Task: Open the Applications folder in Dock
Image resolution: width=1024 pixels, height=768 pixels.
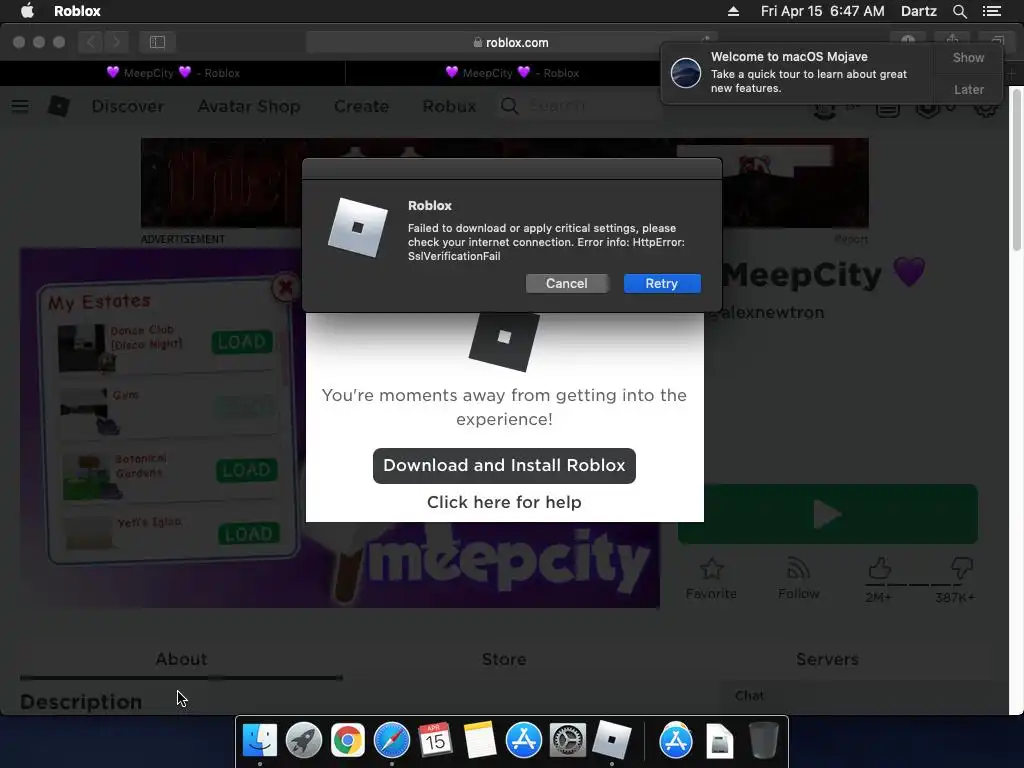Action: [x=675, y=741]
